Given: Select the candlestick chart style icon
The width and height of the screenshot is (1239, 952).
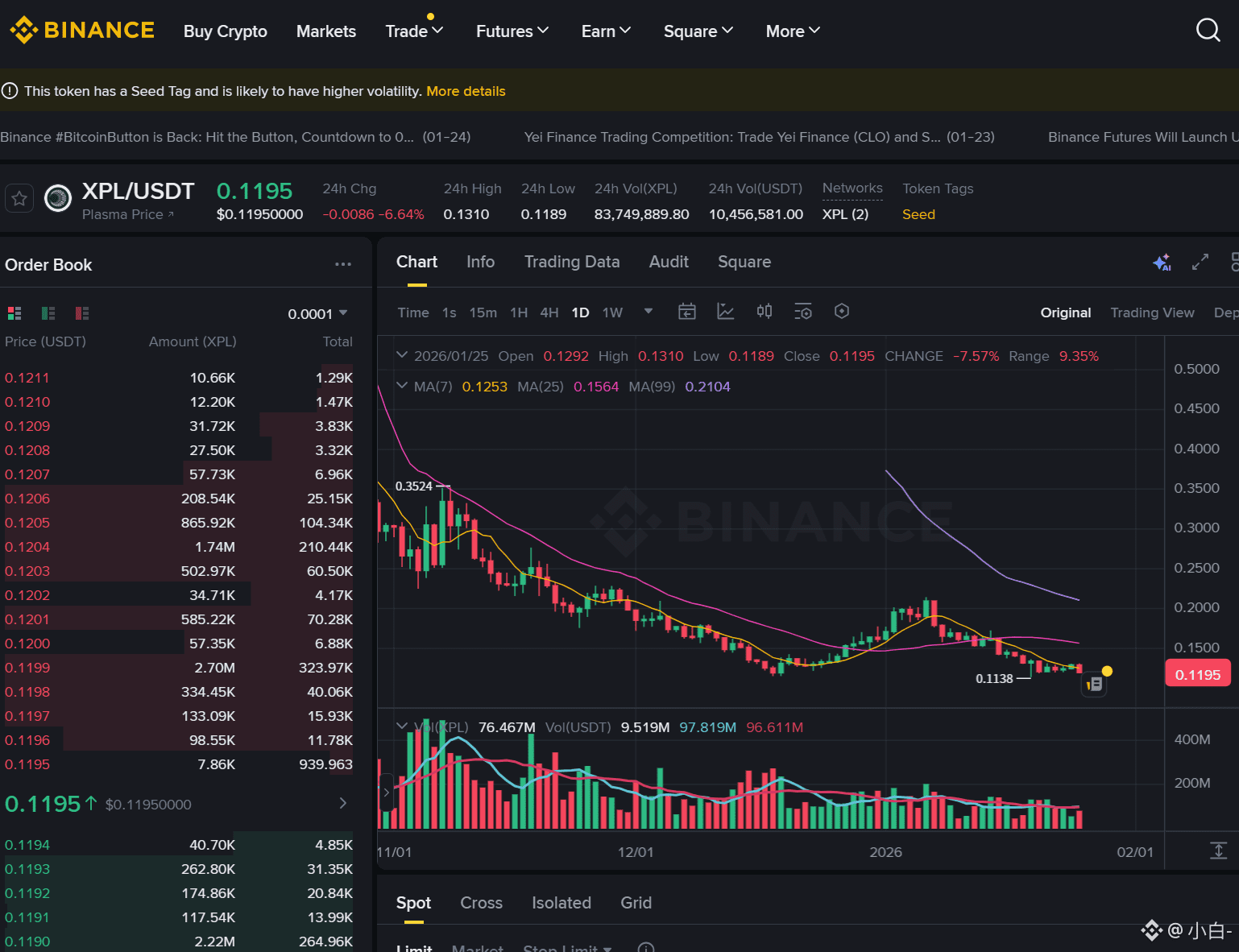Looking at the screenshot, I should point(764,311).
